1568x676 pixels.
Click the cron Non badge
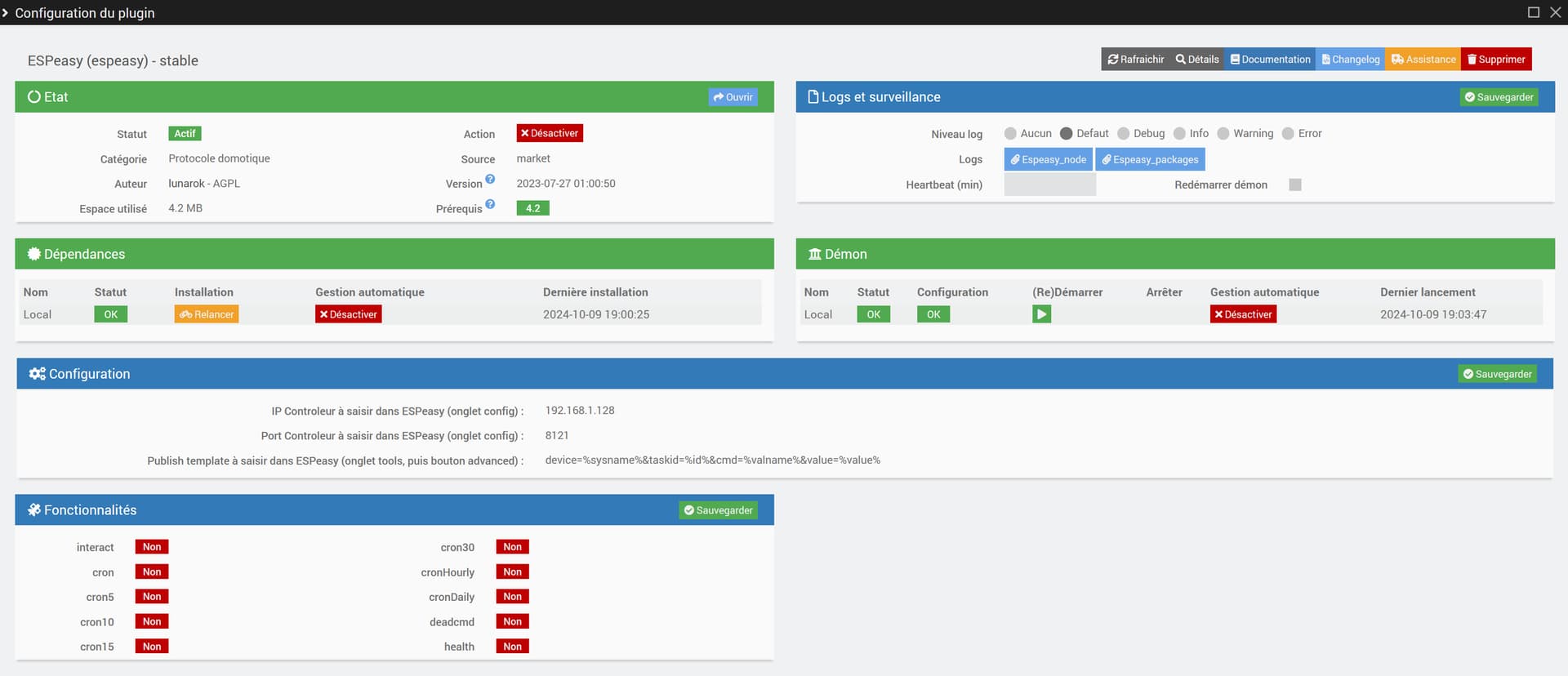(x=152, y=572)
